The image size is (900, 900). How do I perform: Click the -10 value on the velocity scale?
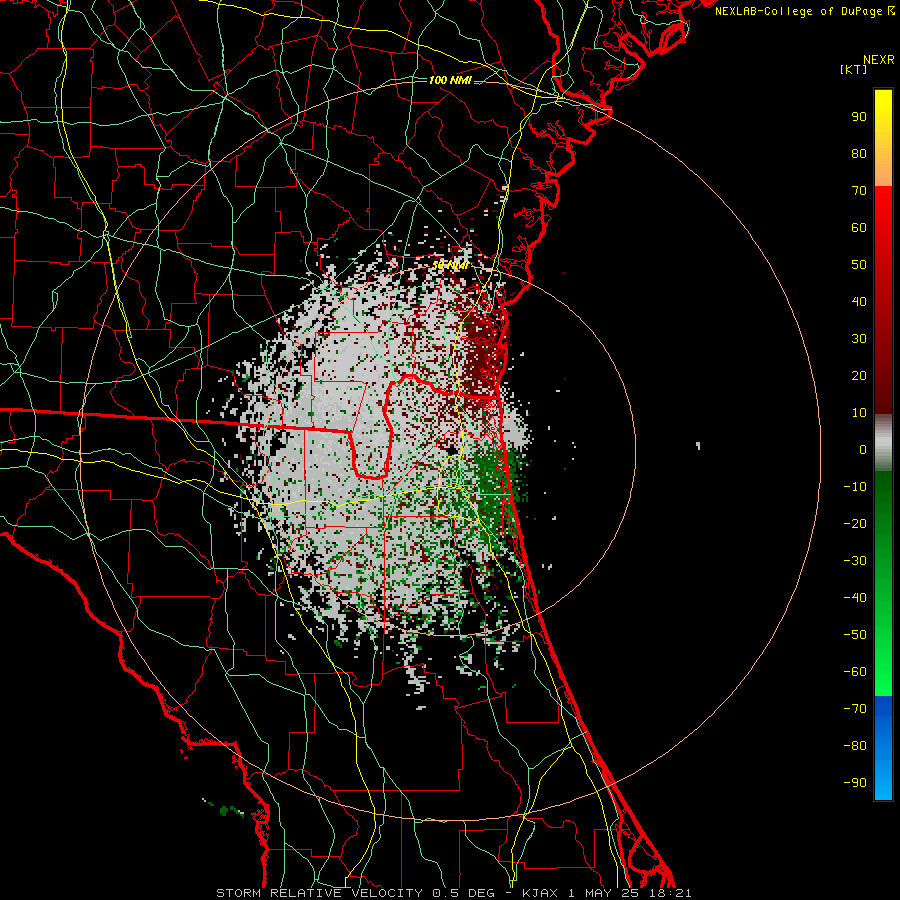coord(855,487)
